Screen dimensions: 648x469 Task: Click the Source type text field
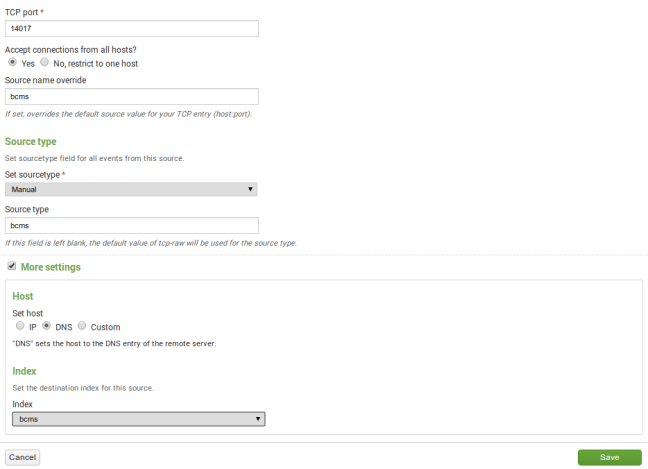[x=132, y=226]
